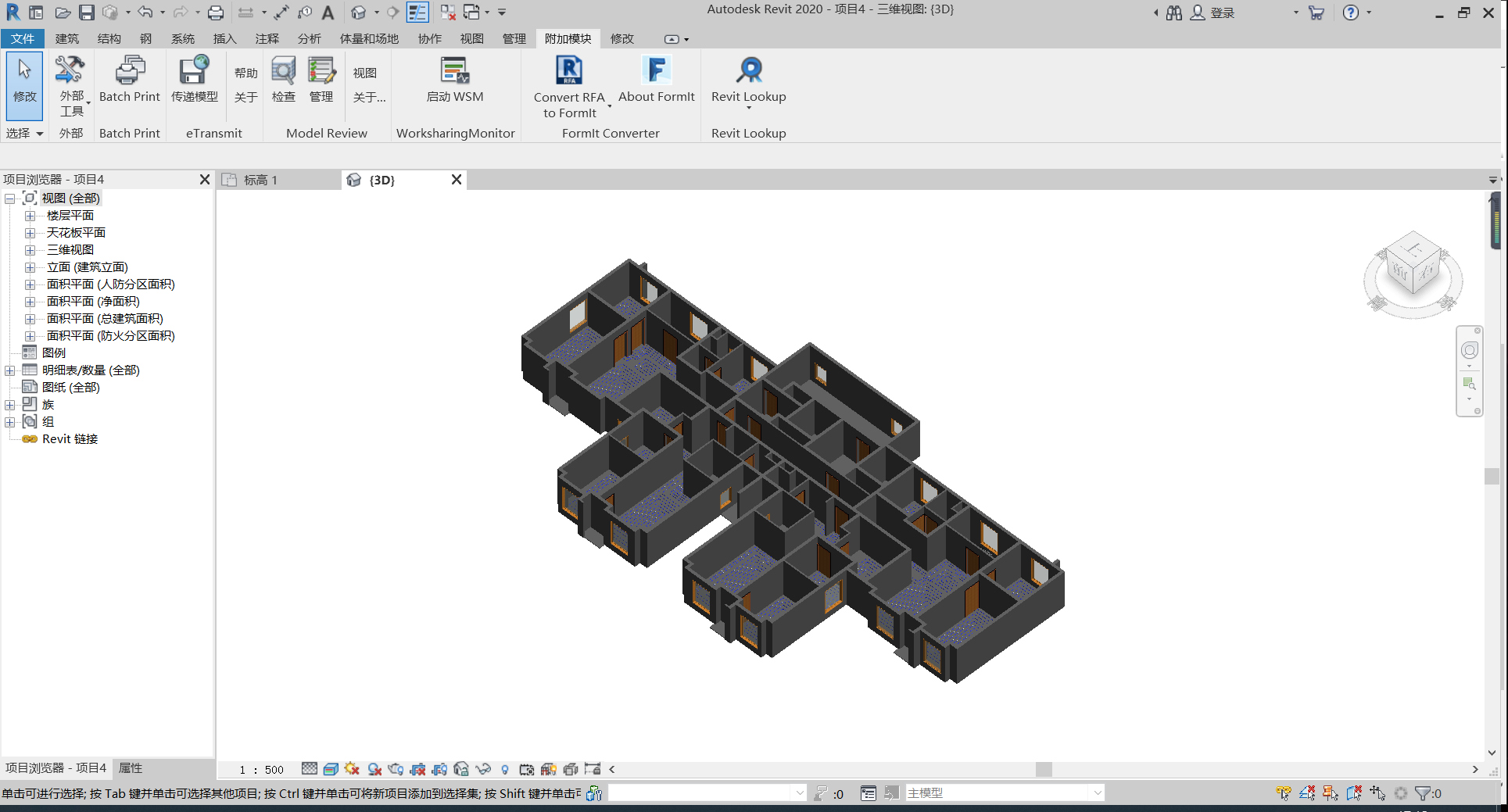
Task: Click the Model Review 帮助 button
Action: coord(246,73)
